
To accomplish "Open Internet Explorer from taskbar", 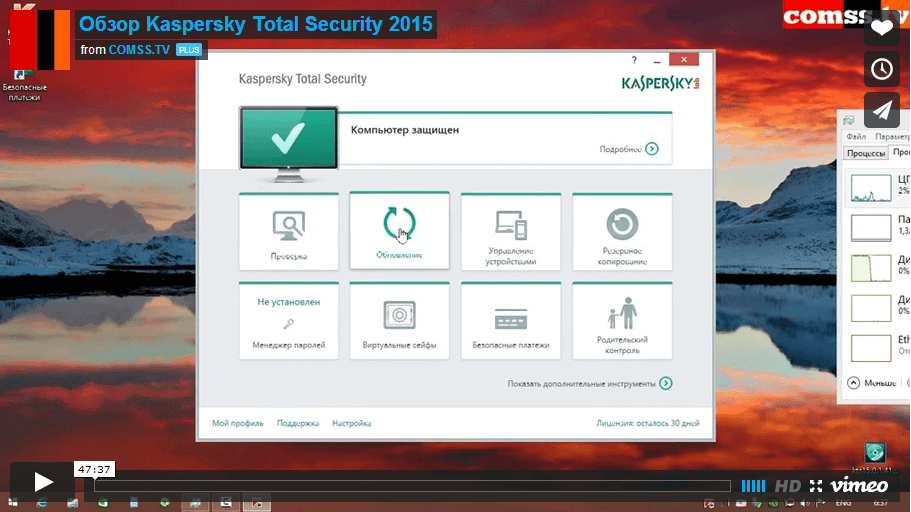I will point(42,503).
